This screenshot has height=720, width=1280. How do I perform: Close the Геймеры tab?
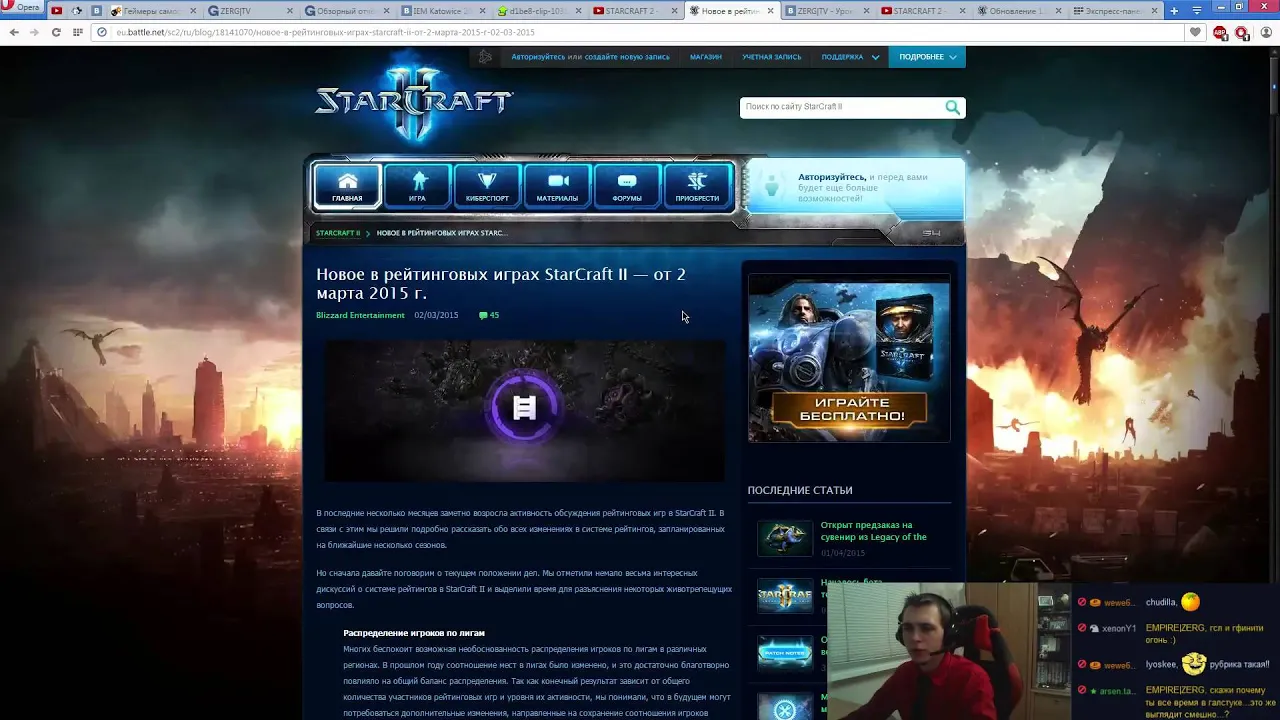pos(193,11)
